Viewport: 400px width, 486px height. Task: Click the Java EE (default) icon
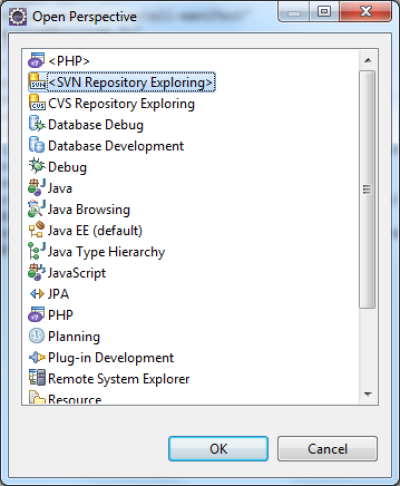[37, 230]
